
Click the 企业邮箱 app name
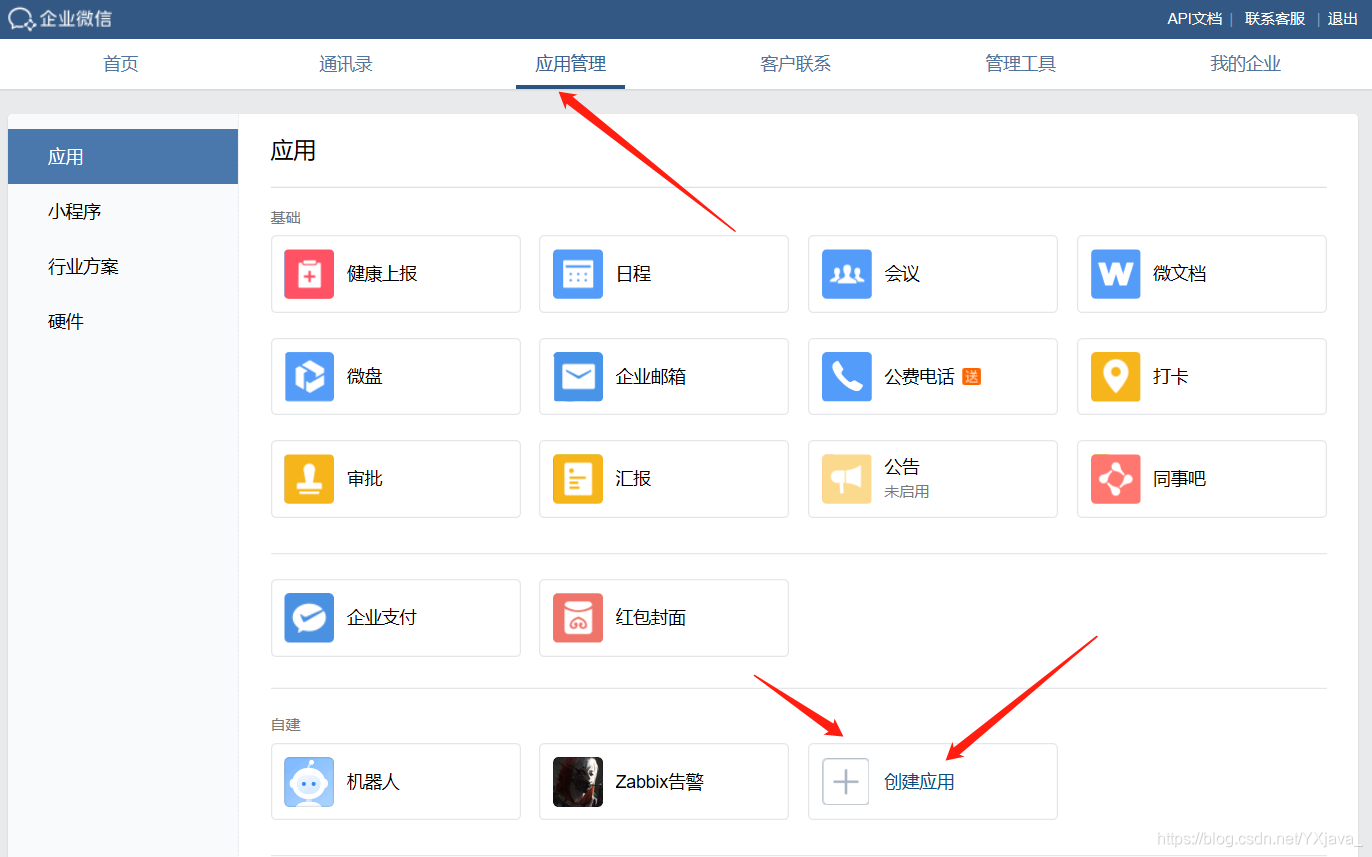pos(651,377)
